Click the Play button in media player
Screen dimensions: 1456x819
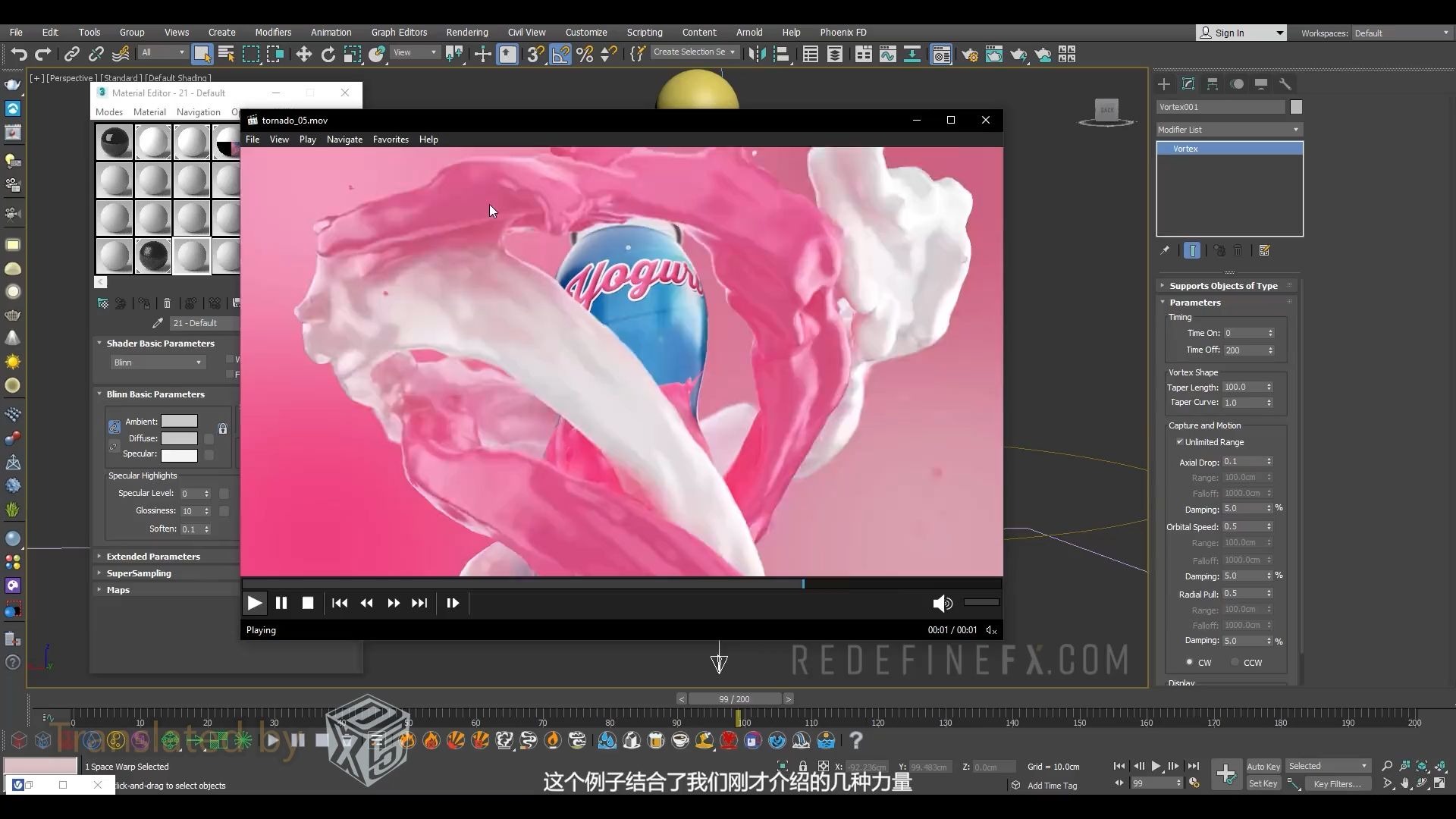click(x=255, y=603)
